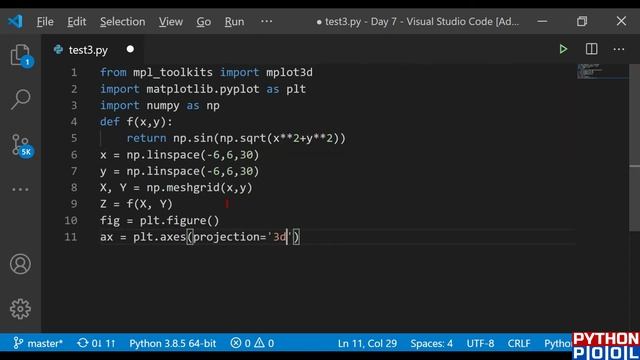Click 'np.meshgrid(x,y)' on line 8
640x360 pixels.
pos(200,188)
